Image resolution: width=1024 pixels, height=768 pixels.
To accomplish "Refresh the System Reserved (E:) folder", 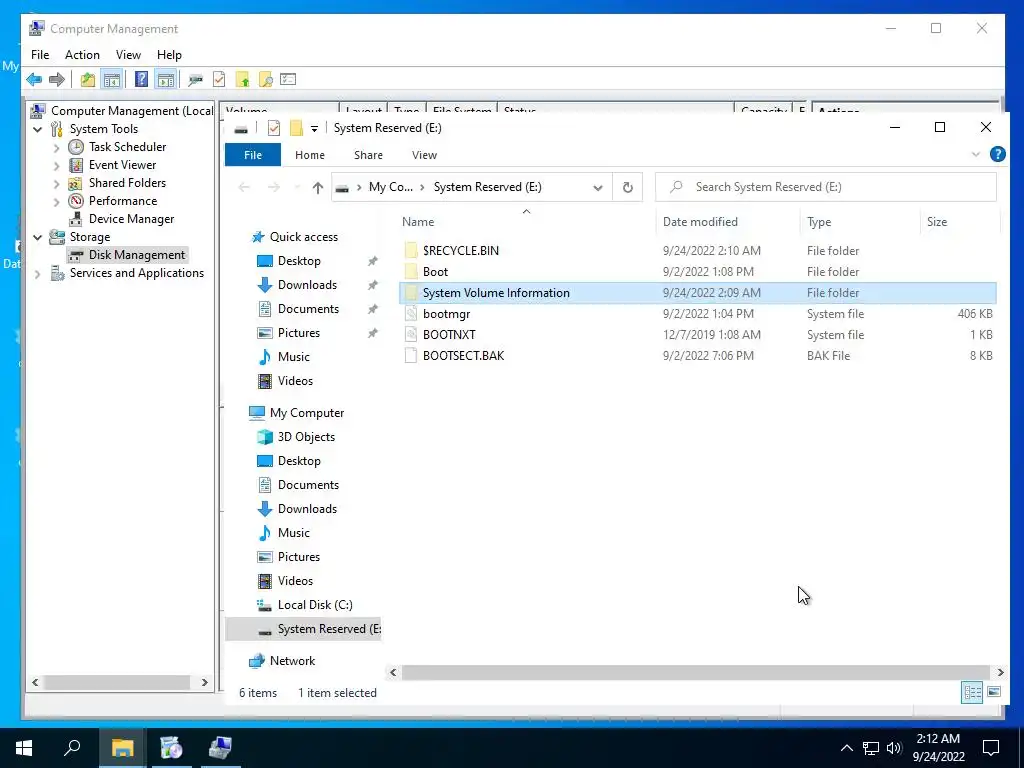I will click(628, 187).
